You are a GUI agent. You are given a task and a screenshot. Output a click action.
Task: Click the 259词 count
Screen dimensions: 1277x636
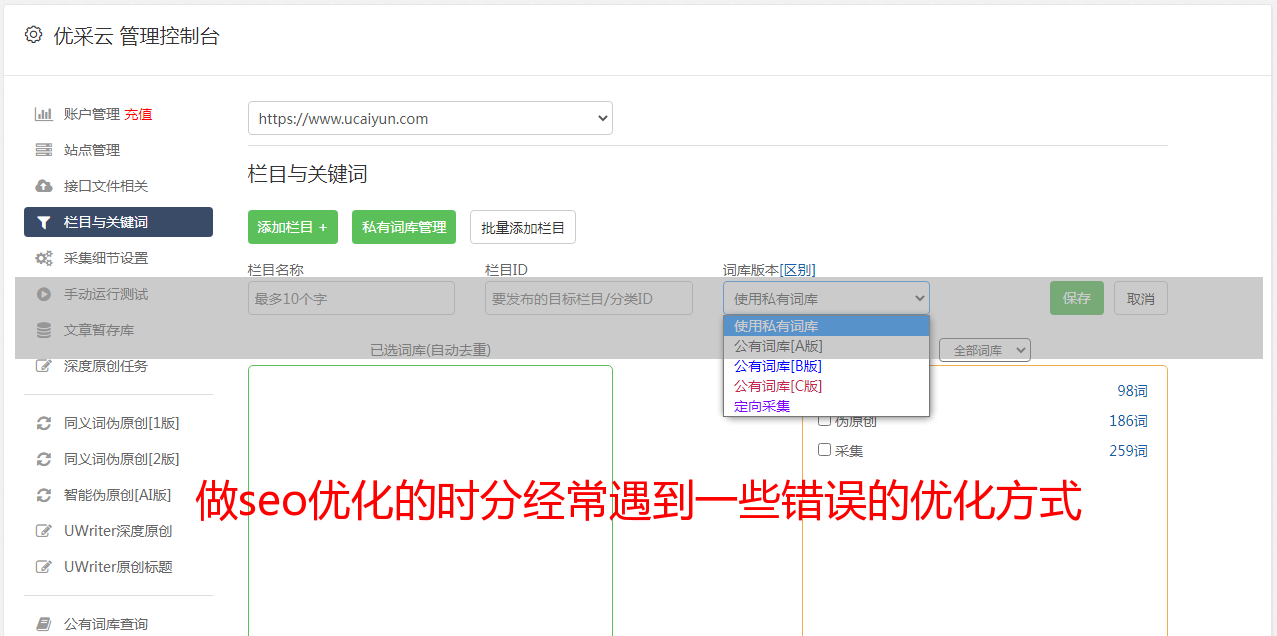coord(1128,451)
